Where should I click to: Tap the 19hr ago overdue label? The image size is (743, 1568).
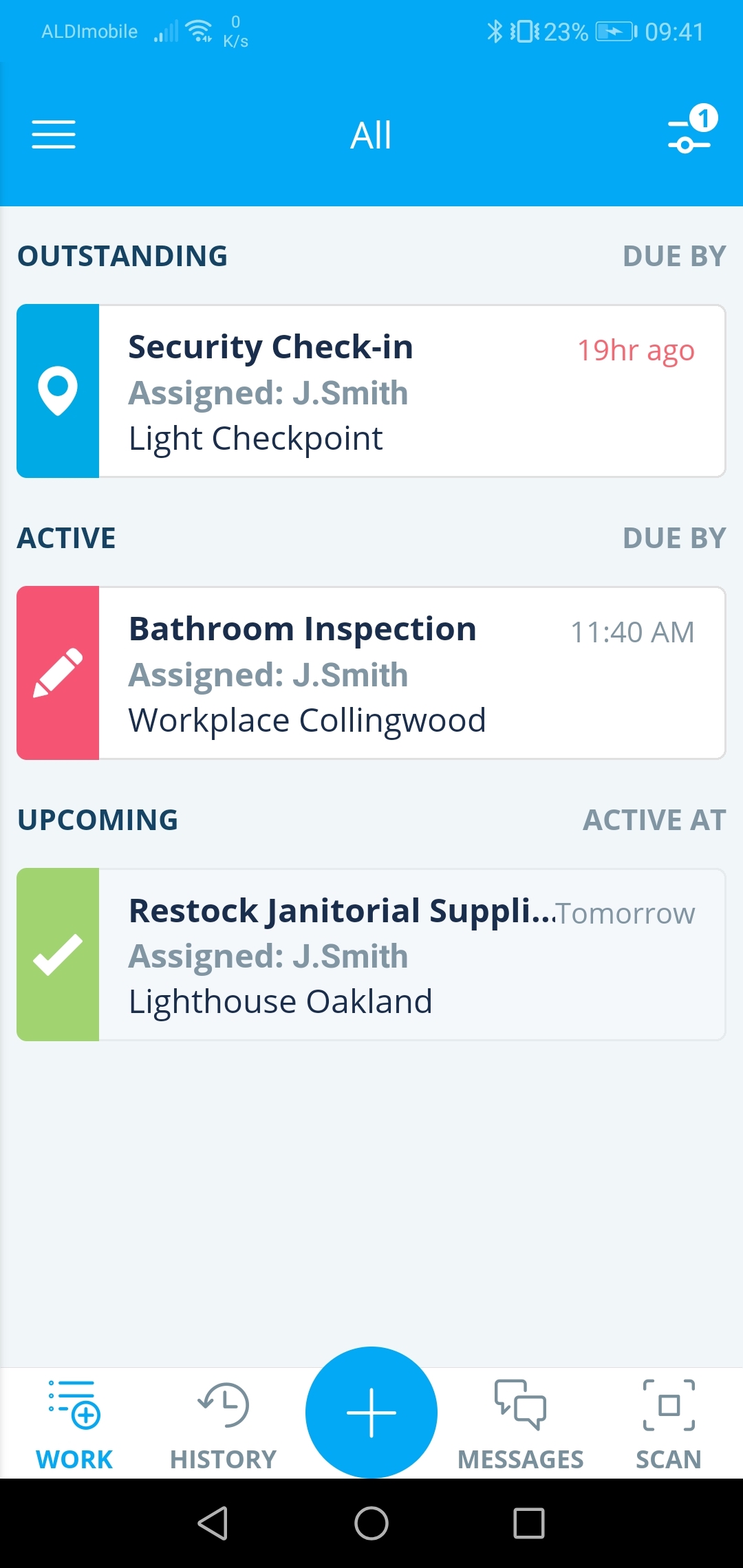[x=636, y=351]
